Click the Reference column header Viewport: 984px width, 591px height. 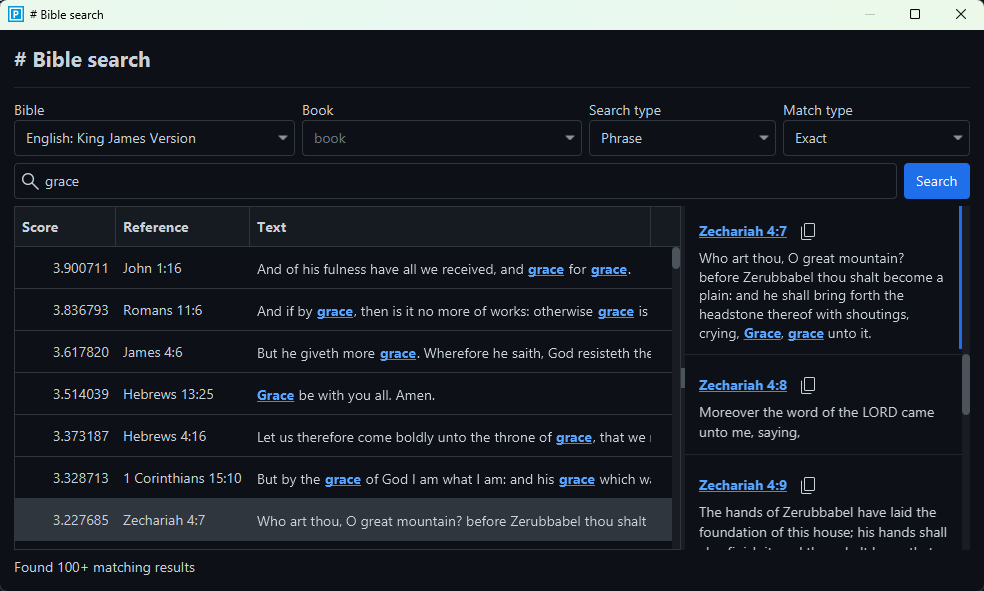[x=156, y=227]
